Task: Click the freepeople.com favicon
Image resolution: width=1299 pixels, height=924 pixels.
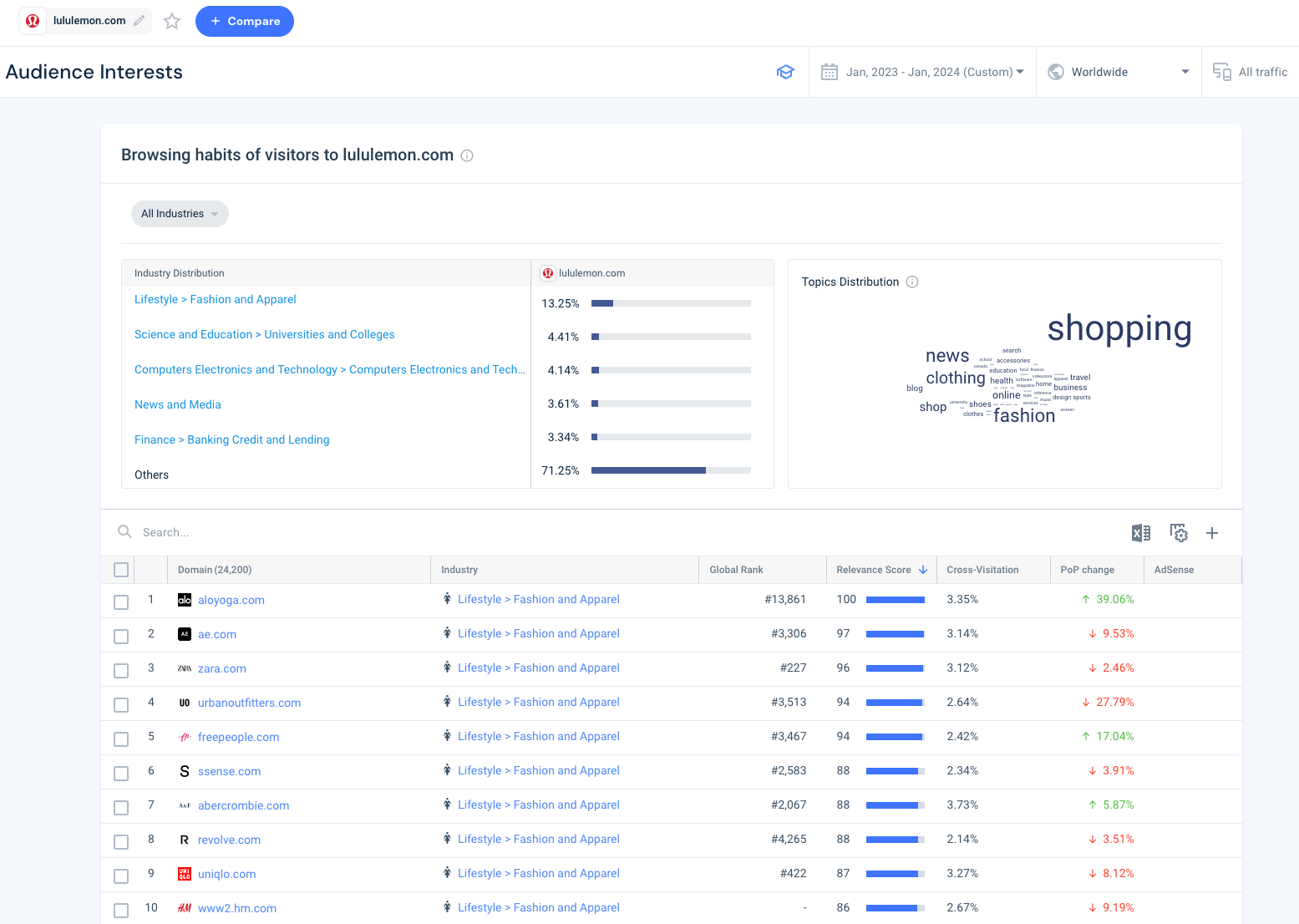Action: click(x=185, y=737)
